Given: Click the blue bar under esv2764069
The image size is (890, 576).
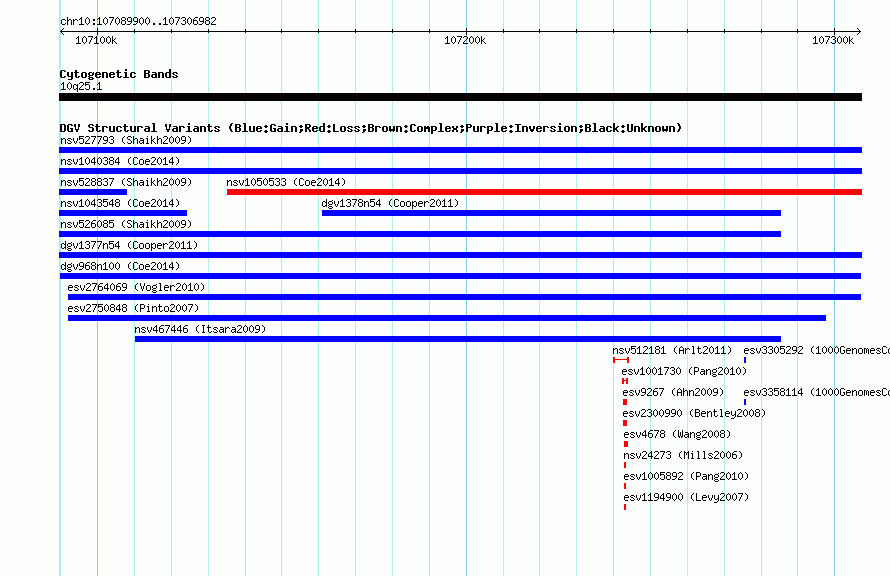Looking at the screenshot, I should coord(464,297).
